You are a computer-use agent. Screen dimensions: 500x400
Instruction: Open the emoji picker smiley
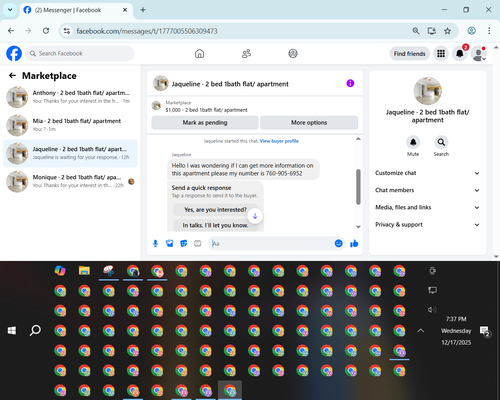pos(338,244)
